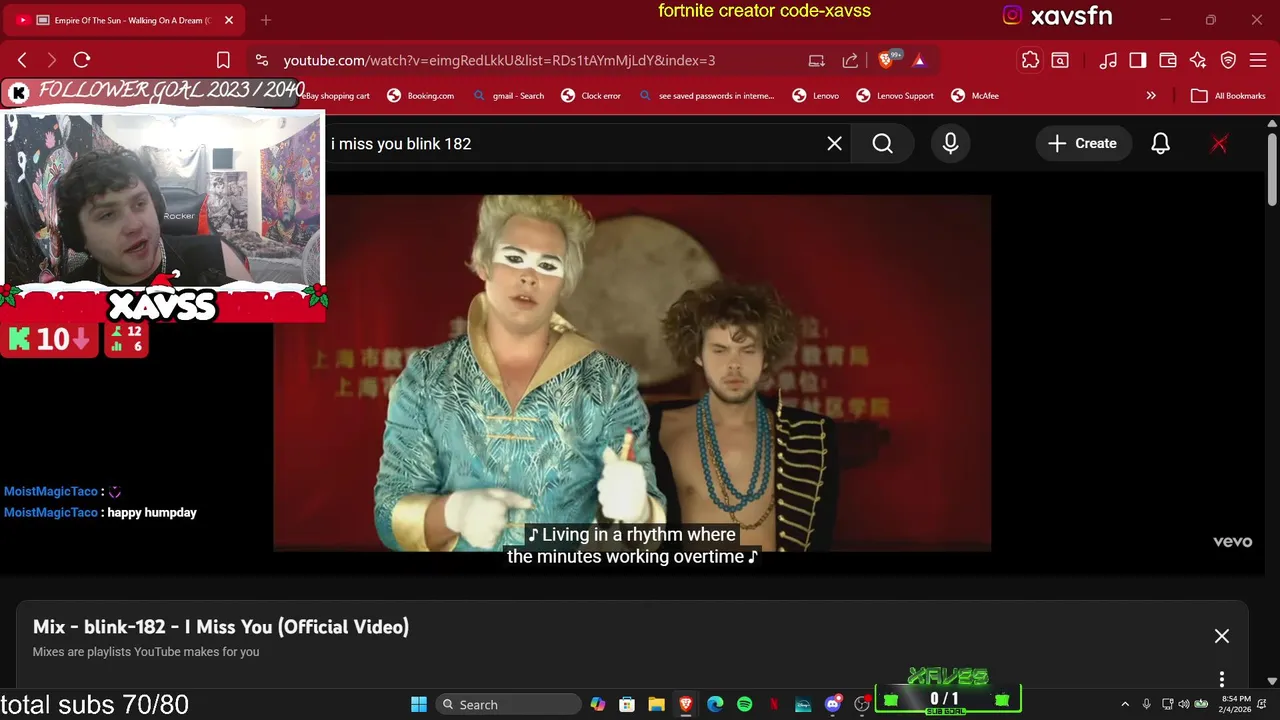Open the Brave hamburger main menu
1280x720 pixels.
point(1258,60)
